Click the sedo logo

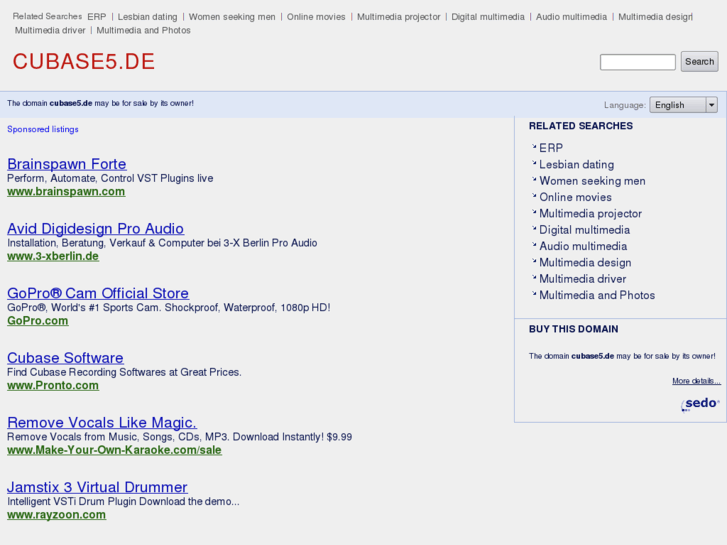(x=700, y=404)
